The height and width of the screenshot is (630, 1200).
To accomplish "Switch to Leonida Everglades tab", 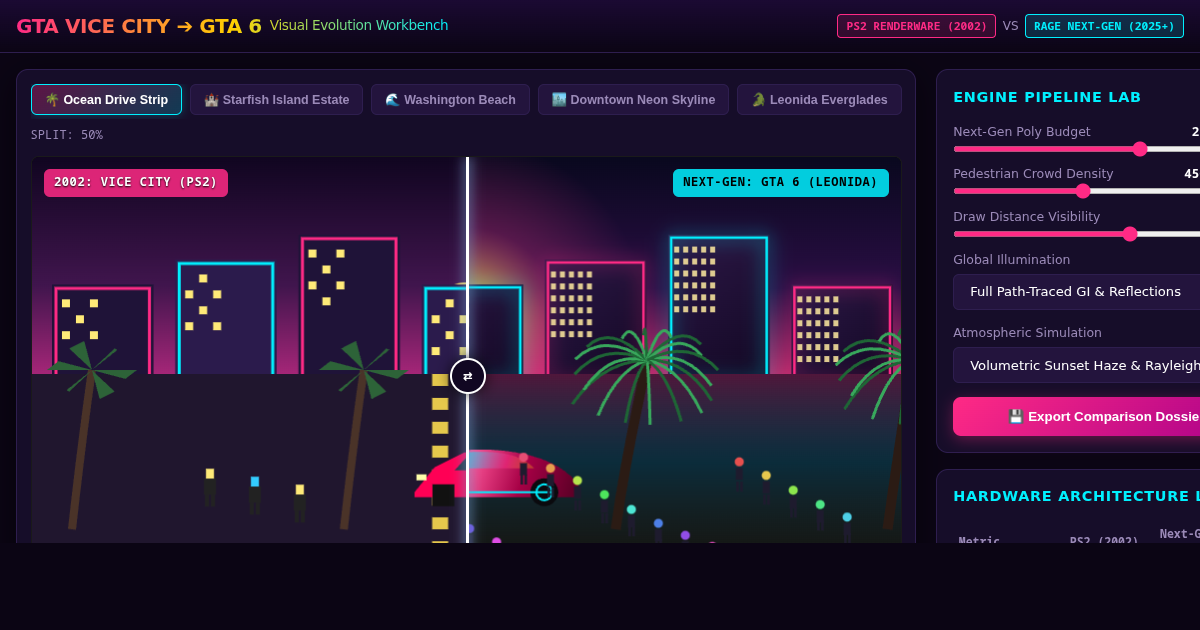I will (819, 100).
